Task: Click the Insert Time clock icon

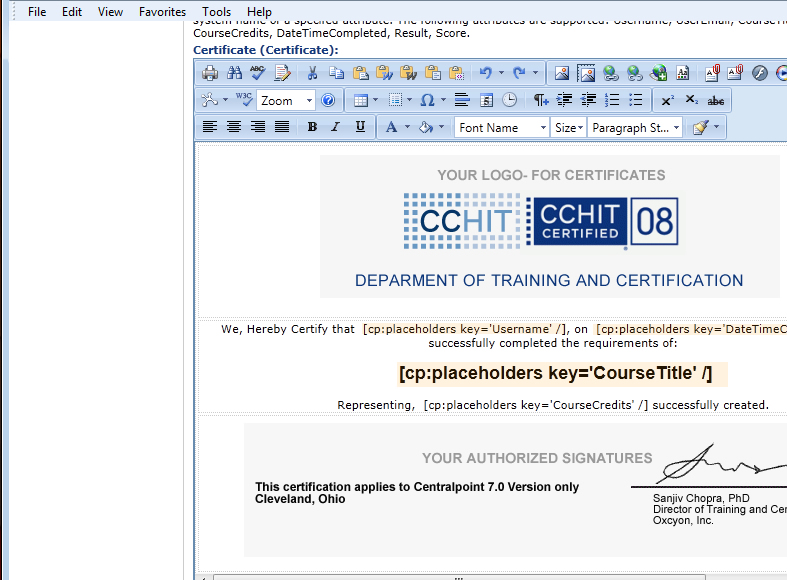Action: (510, 100)
